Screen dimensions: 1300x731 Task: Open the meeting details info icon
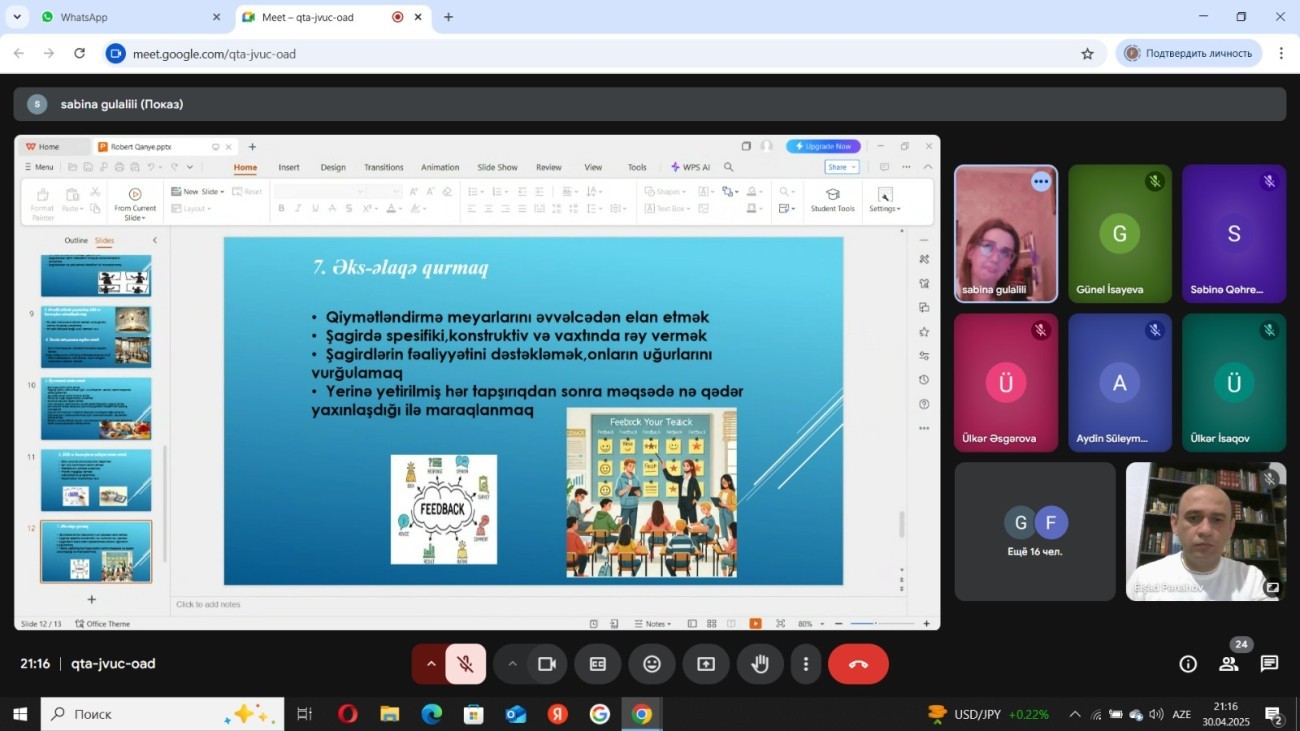tap(1188, 664)
